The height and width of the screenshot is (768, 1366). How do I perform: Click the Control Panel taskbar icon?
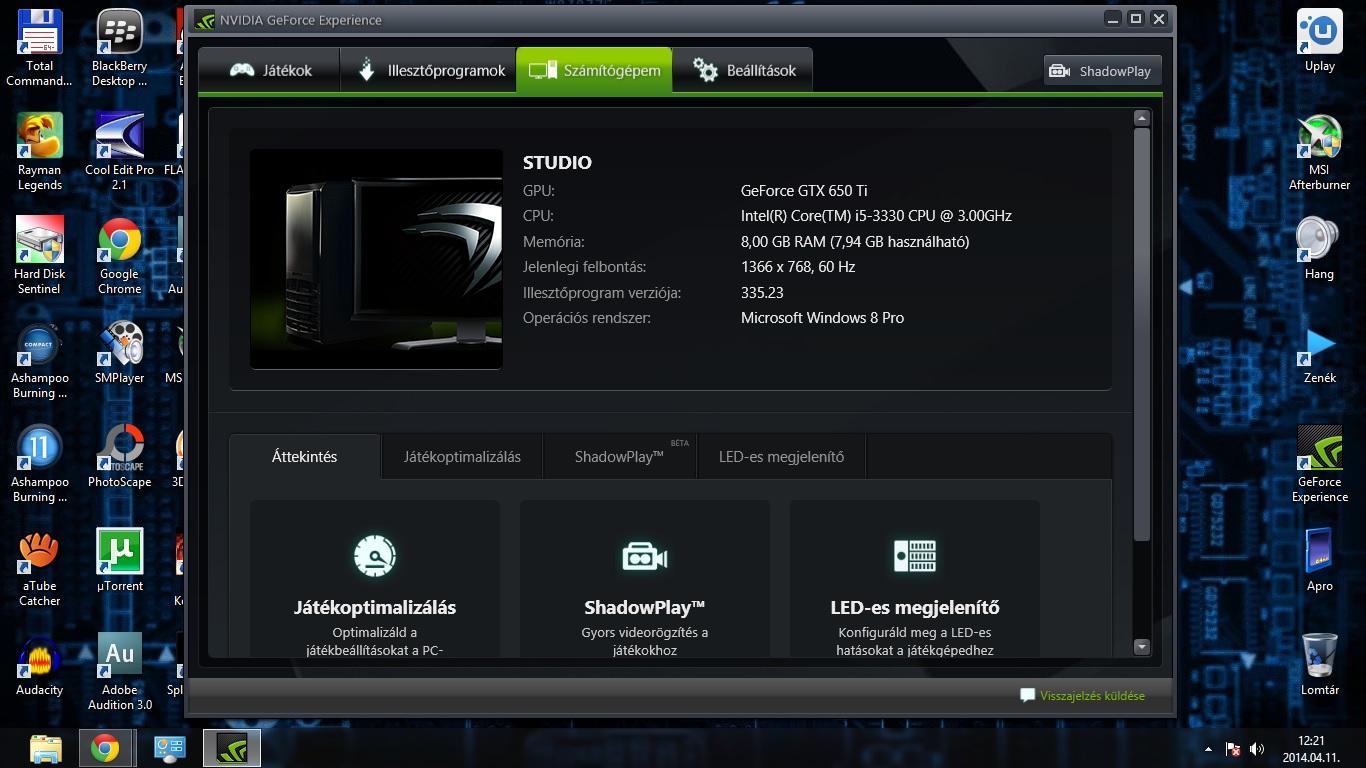[x=169, y=748]
